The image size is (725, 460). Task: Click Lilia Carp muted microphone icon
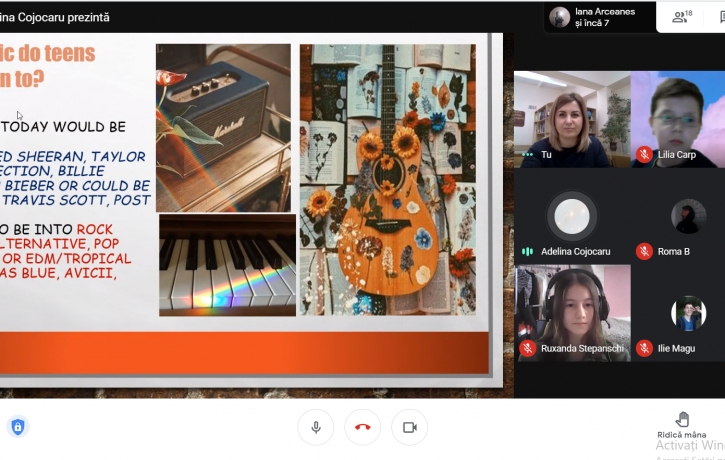(644, 154)
